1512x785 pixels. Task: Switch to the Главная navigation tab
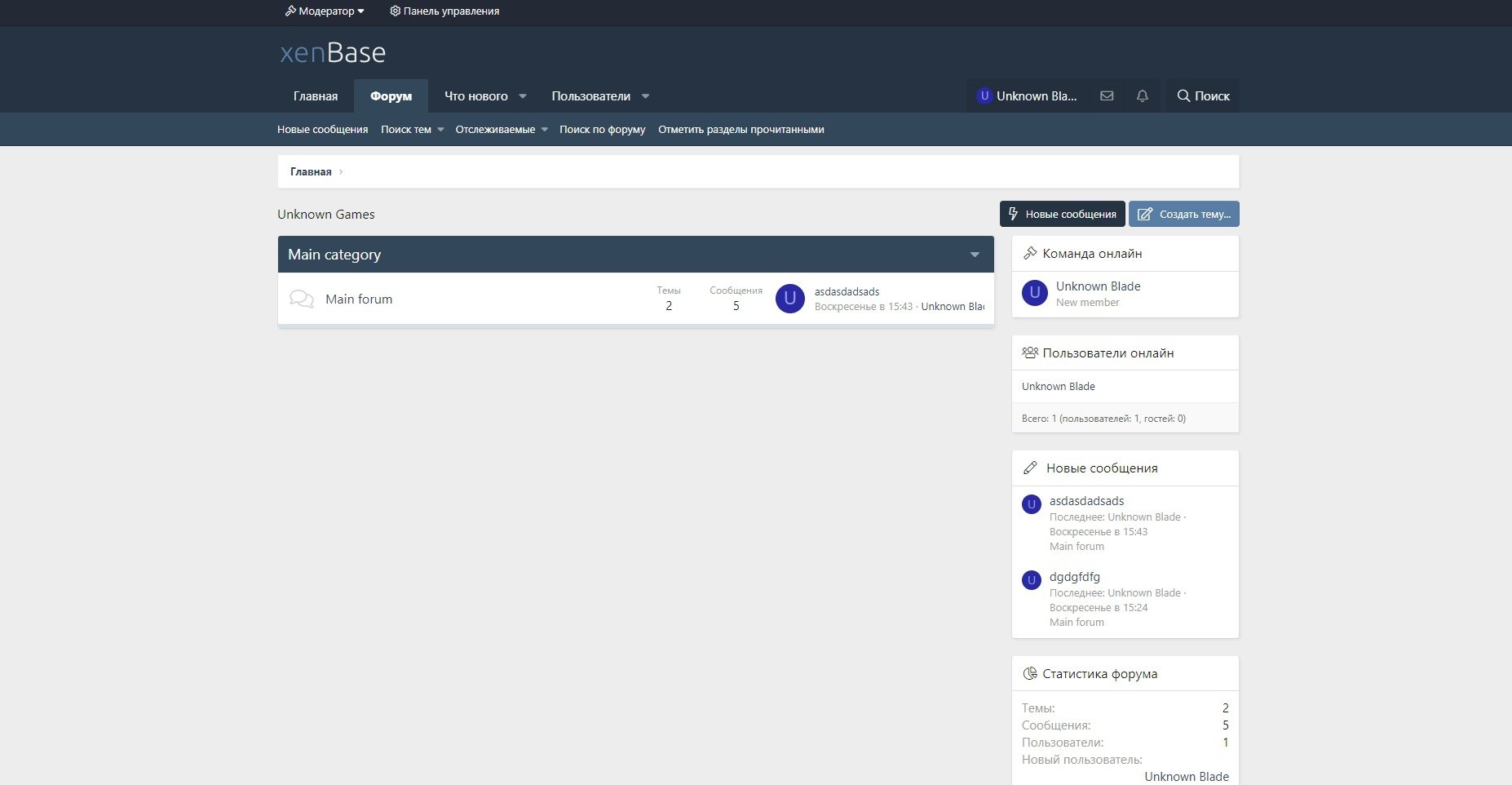click(x=316, y=96)
